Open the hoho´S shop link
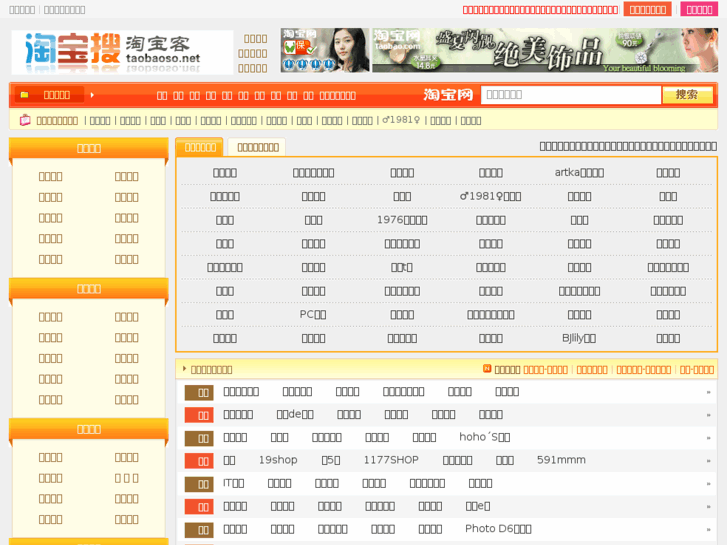This screenshot has width=727, height=545. click(485, 437)
